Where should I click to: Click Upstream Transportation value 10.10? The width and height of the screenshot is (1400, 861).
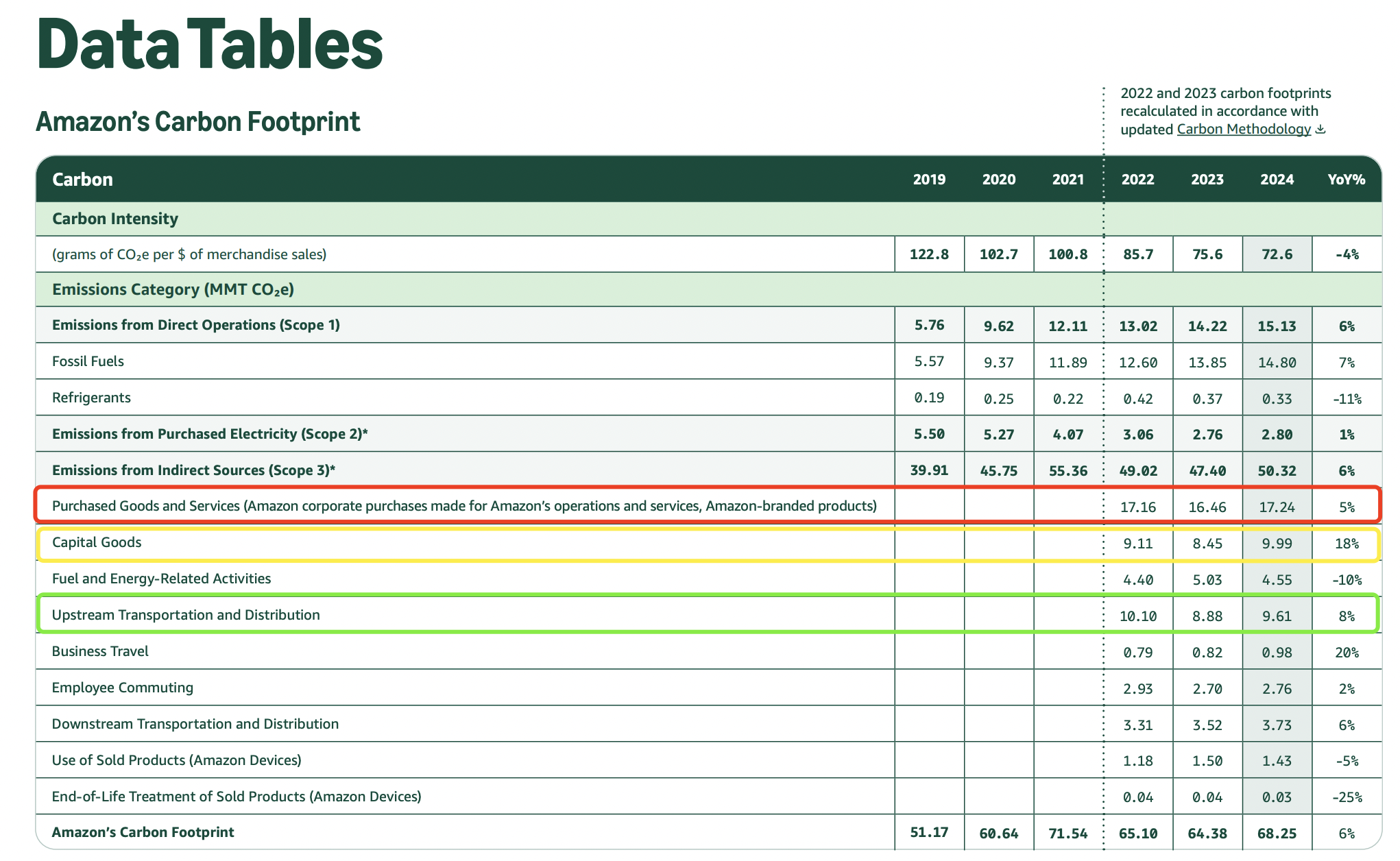(x=1138, y=616)
